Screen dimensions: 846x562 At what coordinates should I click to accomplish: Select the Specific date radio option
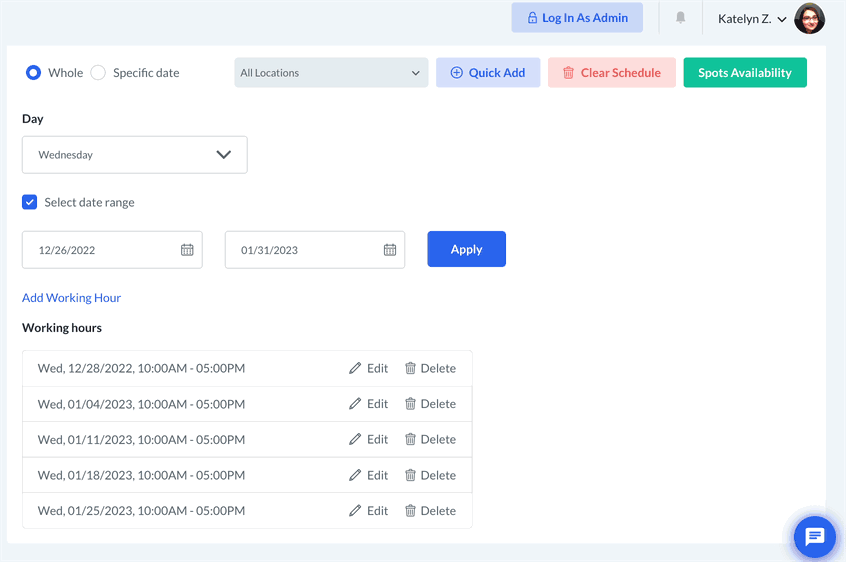(x=98, y=73)
